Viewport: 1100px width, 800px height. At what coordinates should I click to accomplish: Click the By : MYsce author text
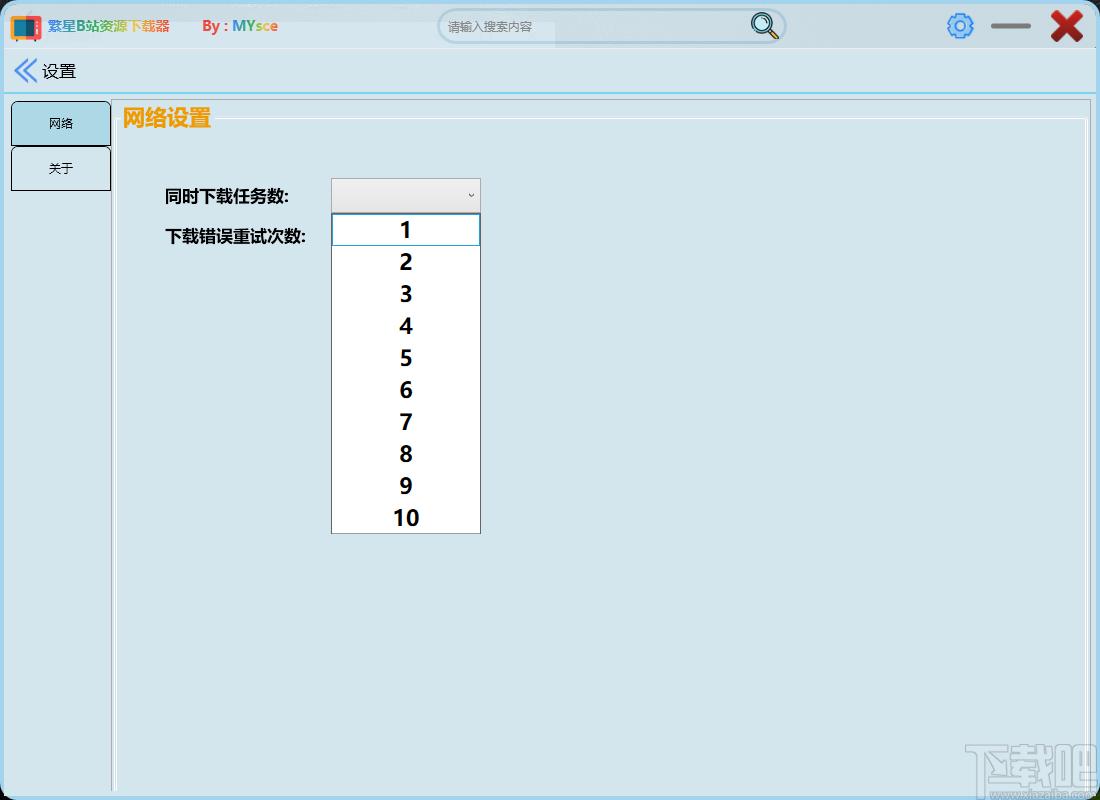tap(240, 26)
